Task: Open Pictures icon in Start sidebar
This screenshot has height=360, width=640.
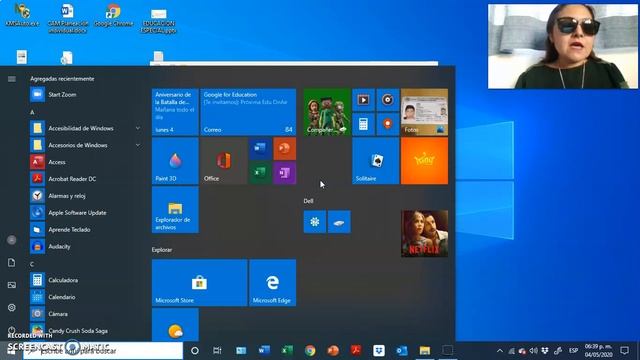Action: coord(11,285)
